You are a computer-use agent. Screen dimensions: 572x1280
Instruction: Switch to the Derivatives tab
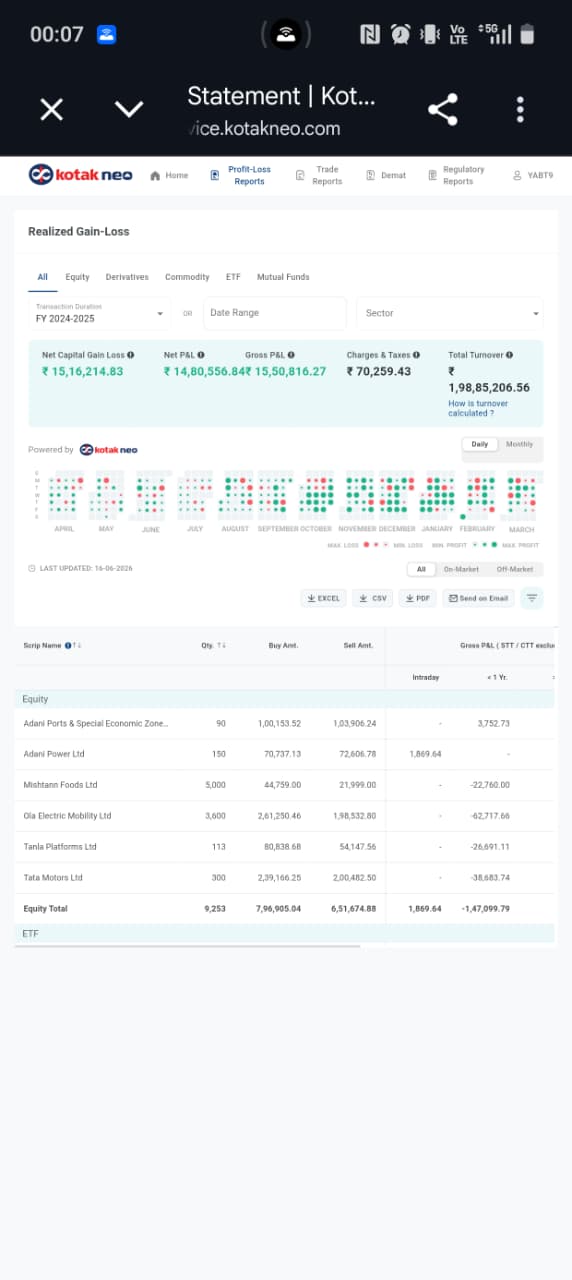point(127,277)
